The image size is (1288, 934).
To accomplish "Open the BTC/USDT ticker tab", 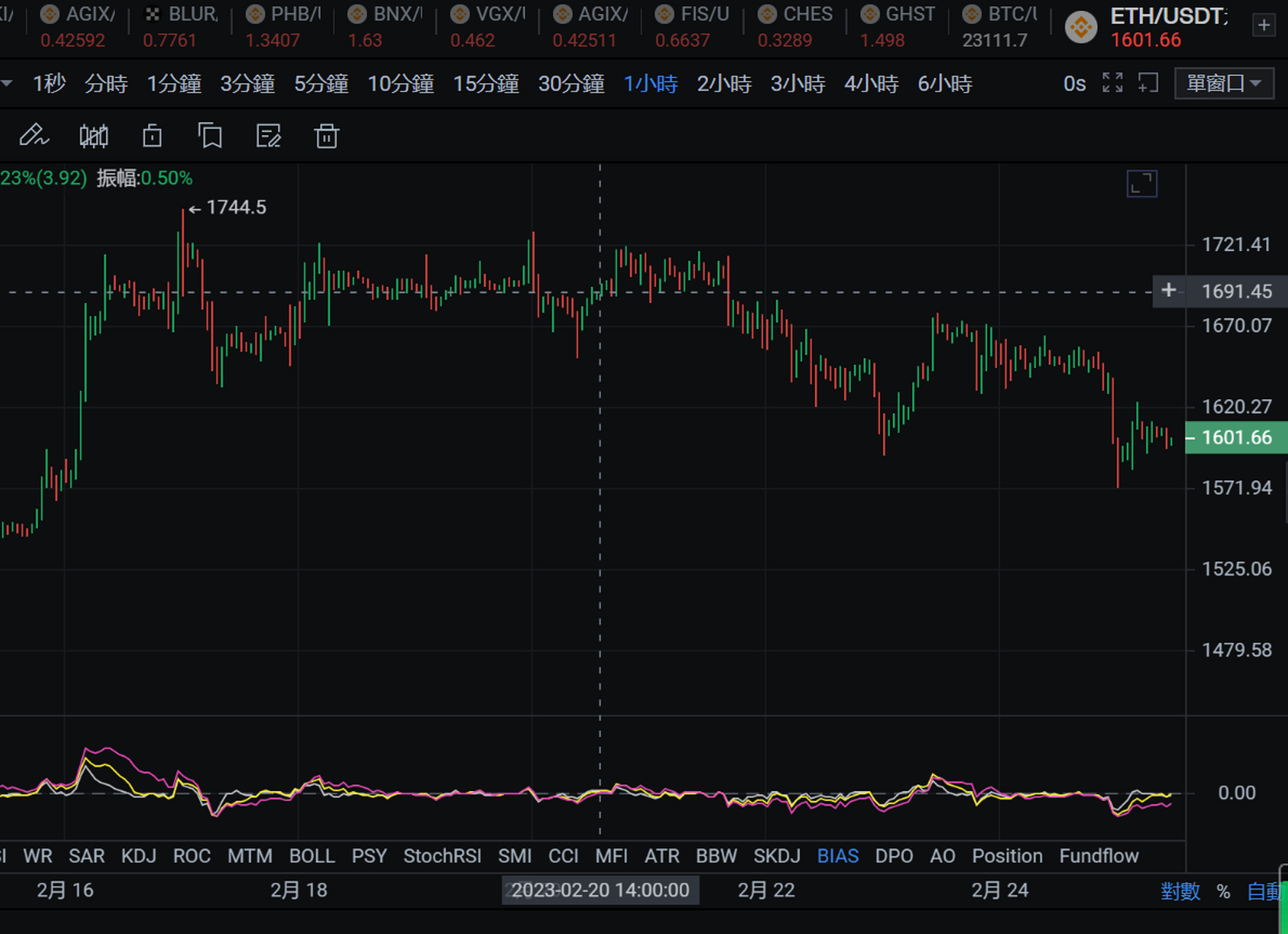I will pos(999,26).
